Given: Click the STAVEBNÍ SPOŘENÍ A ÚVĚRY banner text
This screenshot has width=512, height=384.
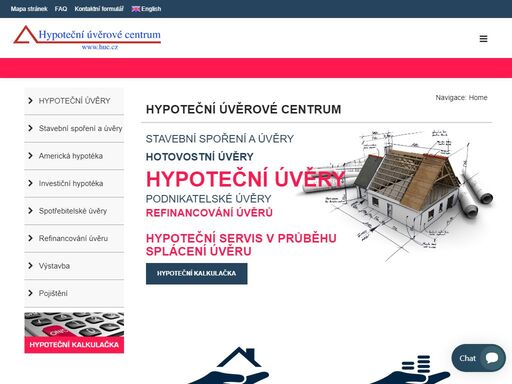Looking at the screenshot, I should (220, 139).
